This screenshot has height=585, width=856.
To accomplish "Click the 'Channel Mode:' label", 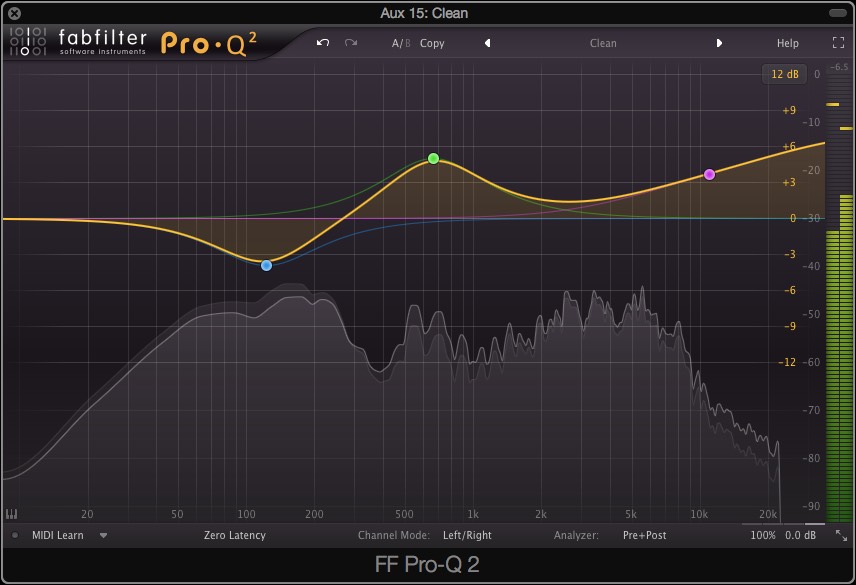I will [394, 535].
